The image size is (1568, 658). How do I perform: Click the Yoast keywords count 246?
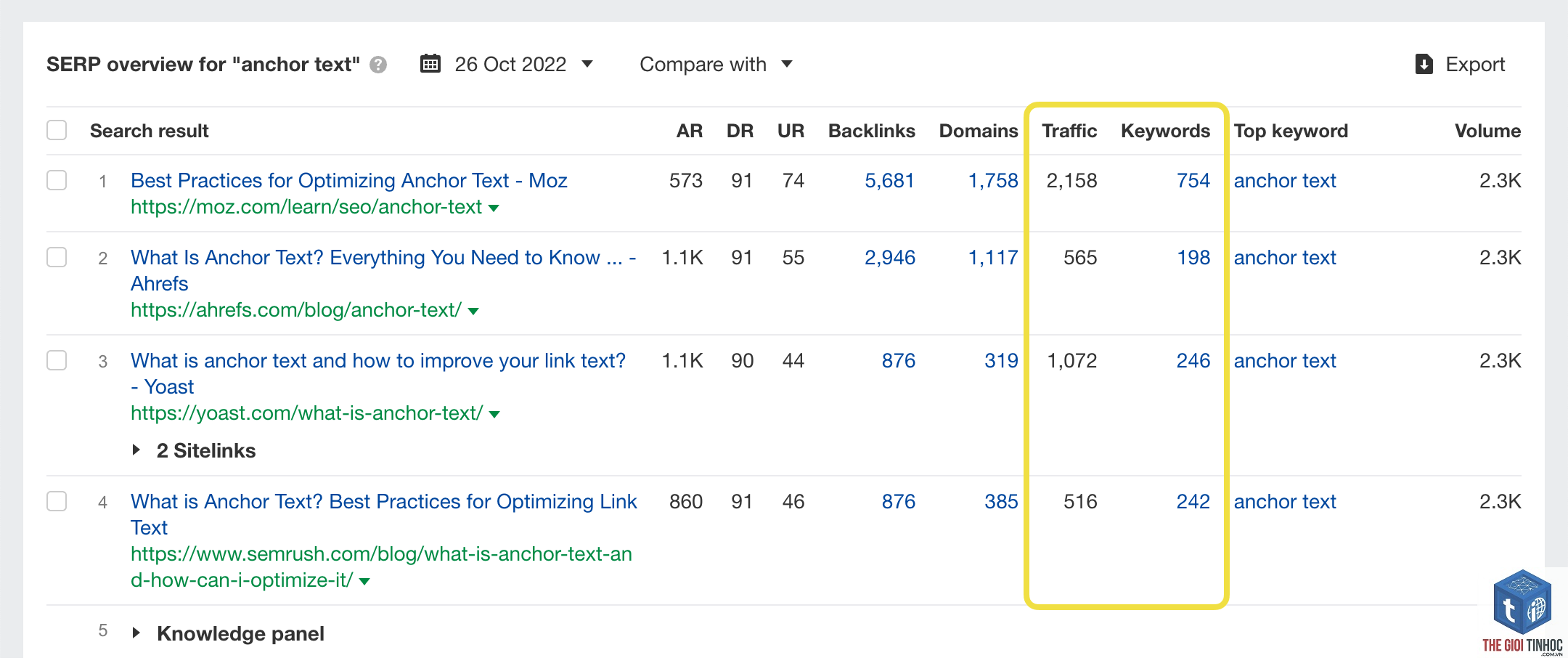(x=1193, y=360)
